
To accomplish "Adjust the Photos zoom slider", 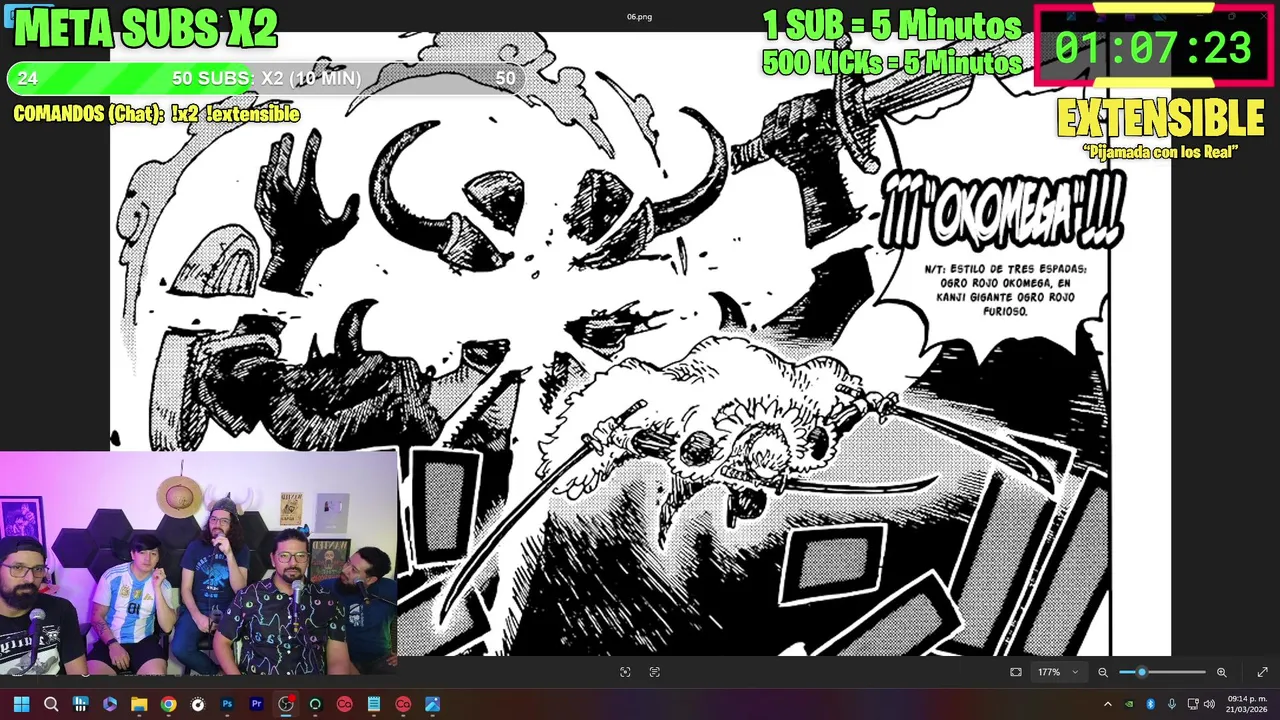I will click(x=1162, y=672).
